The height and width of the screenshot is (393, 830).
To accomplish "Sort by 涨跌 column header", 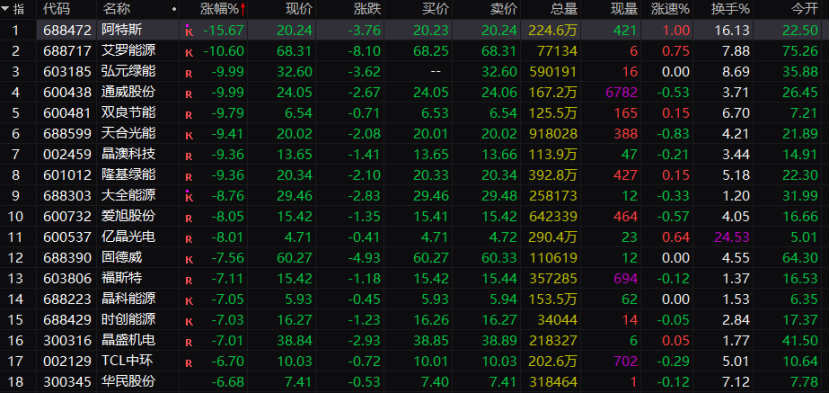I will pos(367,9).
